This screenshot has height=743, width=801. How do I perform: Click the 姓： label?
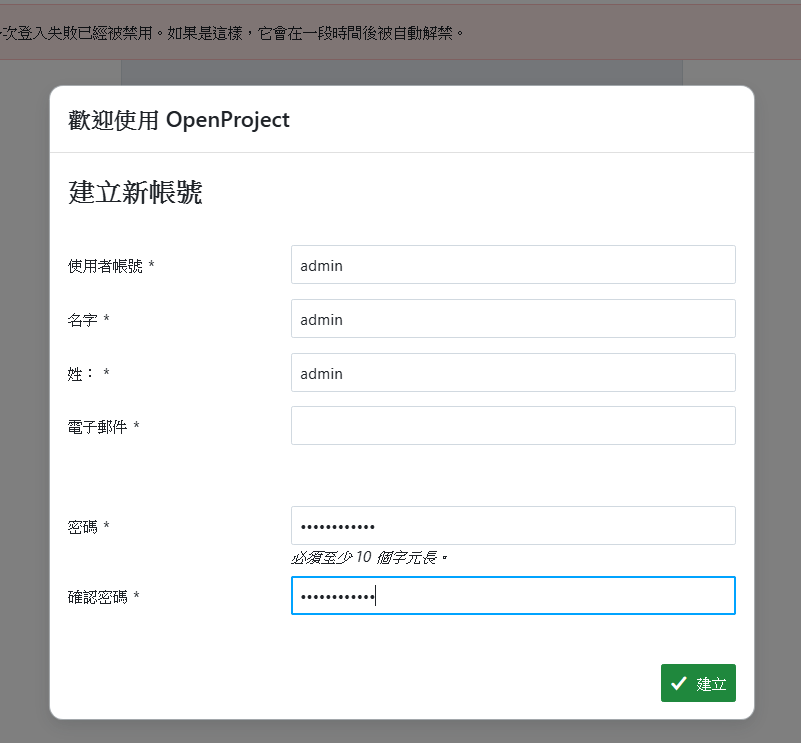coord(88,374)
